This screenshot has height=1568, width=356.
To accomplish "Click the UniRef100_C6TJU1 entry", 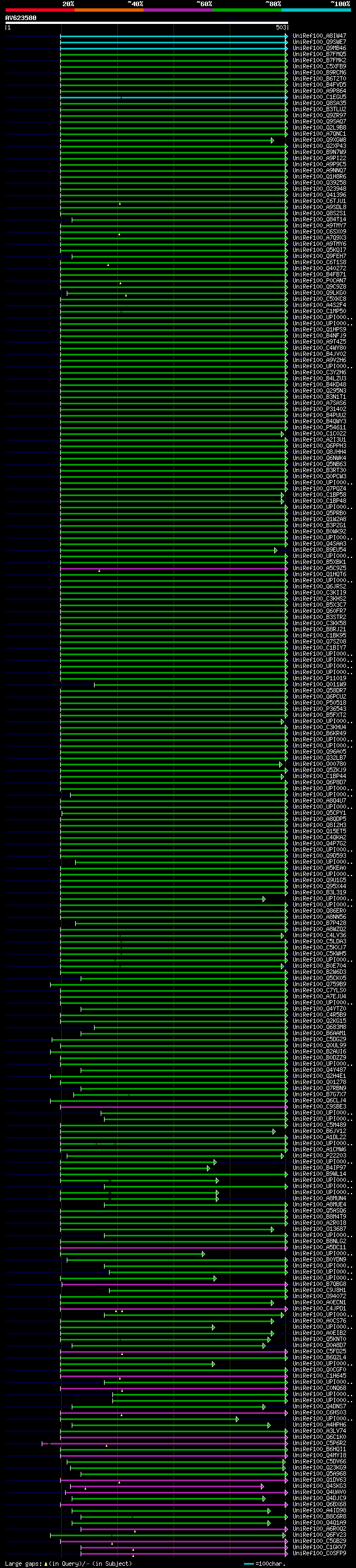I will 319,201.
